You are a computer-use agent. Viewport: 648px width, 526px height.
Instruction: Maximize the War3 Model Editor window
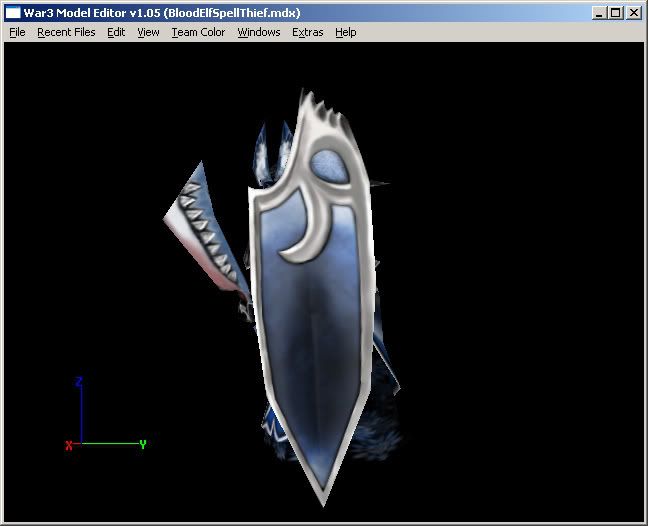point(615,13)
